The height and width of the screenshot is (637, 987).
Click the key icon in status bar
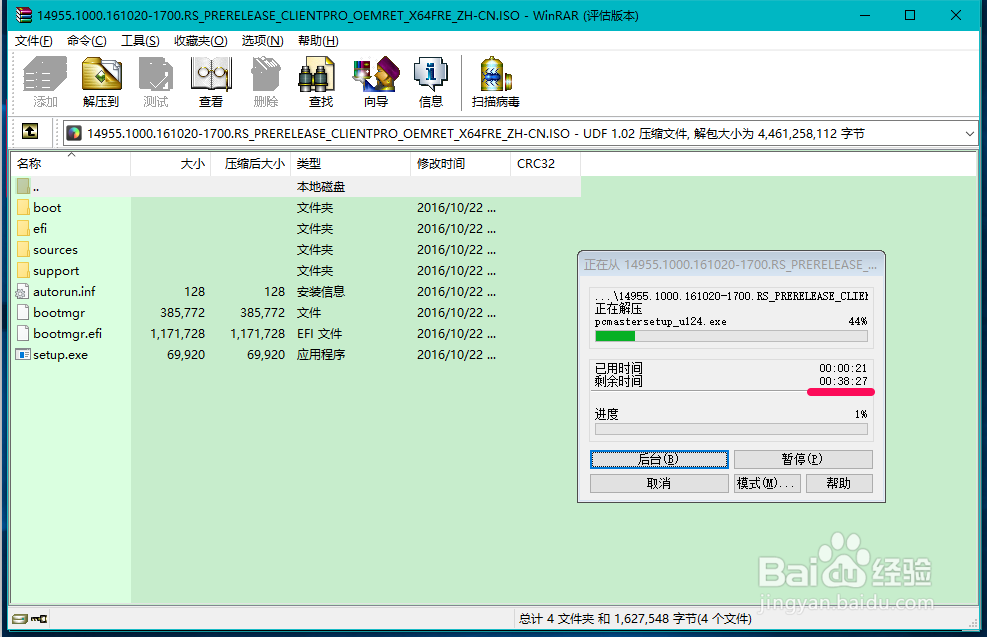39,619
